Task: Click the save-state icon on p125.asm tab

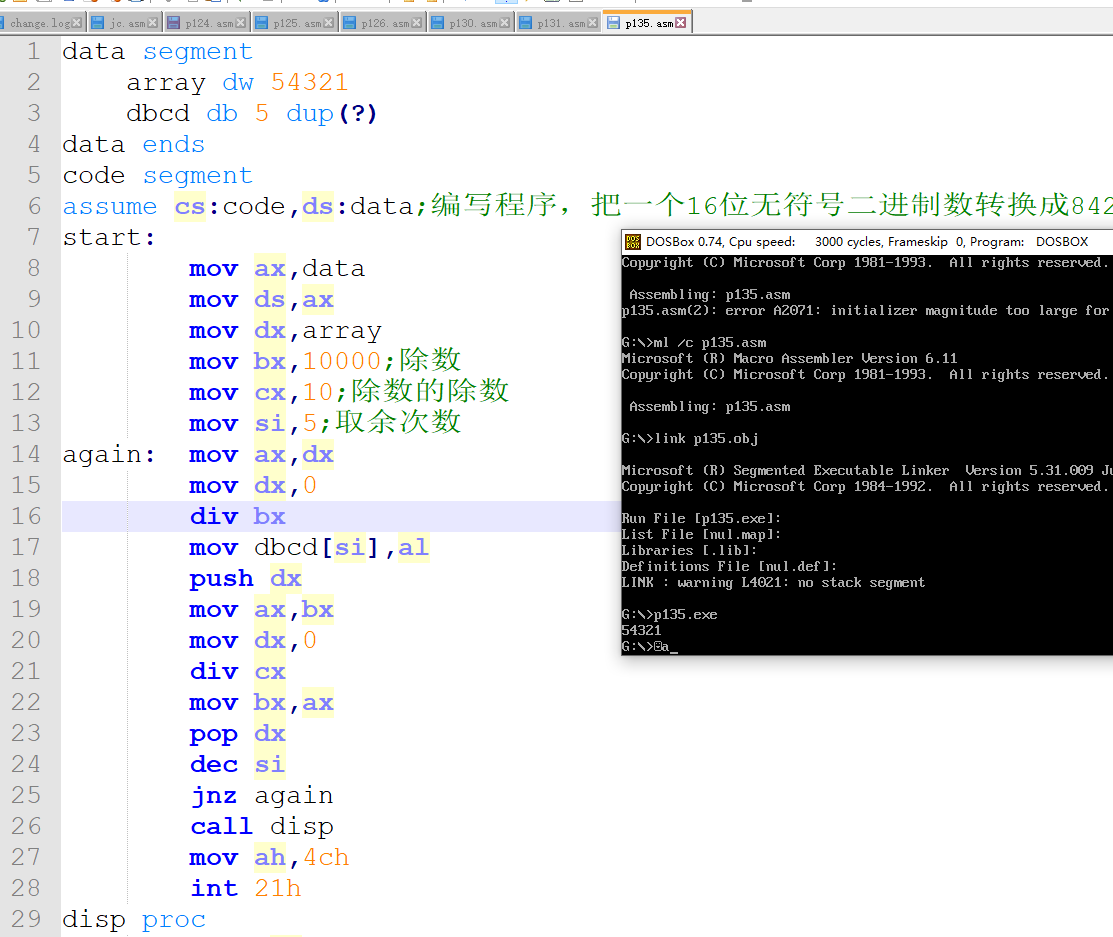Action: coord(261,23)
